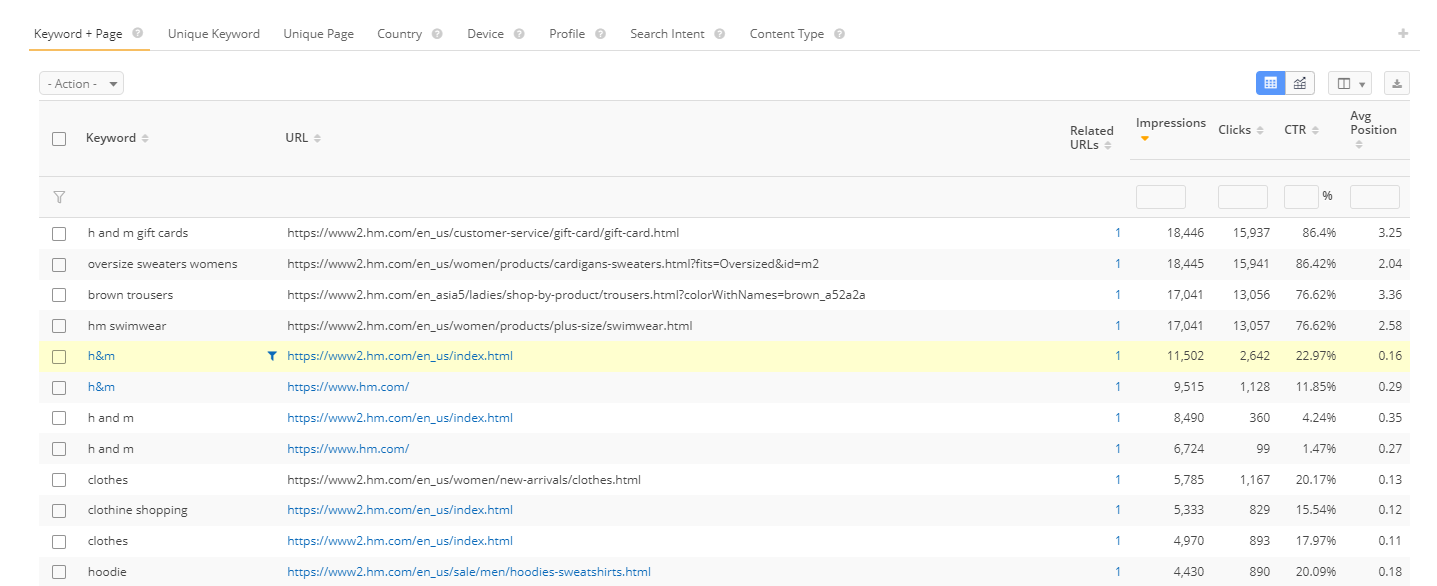Image resolution: width=1437 pixels, height=586 pixels.
Task: Click the blue filter icon on h&m row
Action: tap(272, 356)
